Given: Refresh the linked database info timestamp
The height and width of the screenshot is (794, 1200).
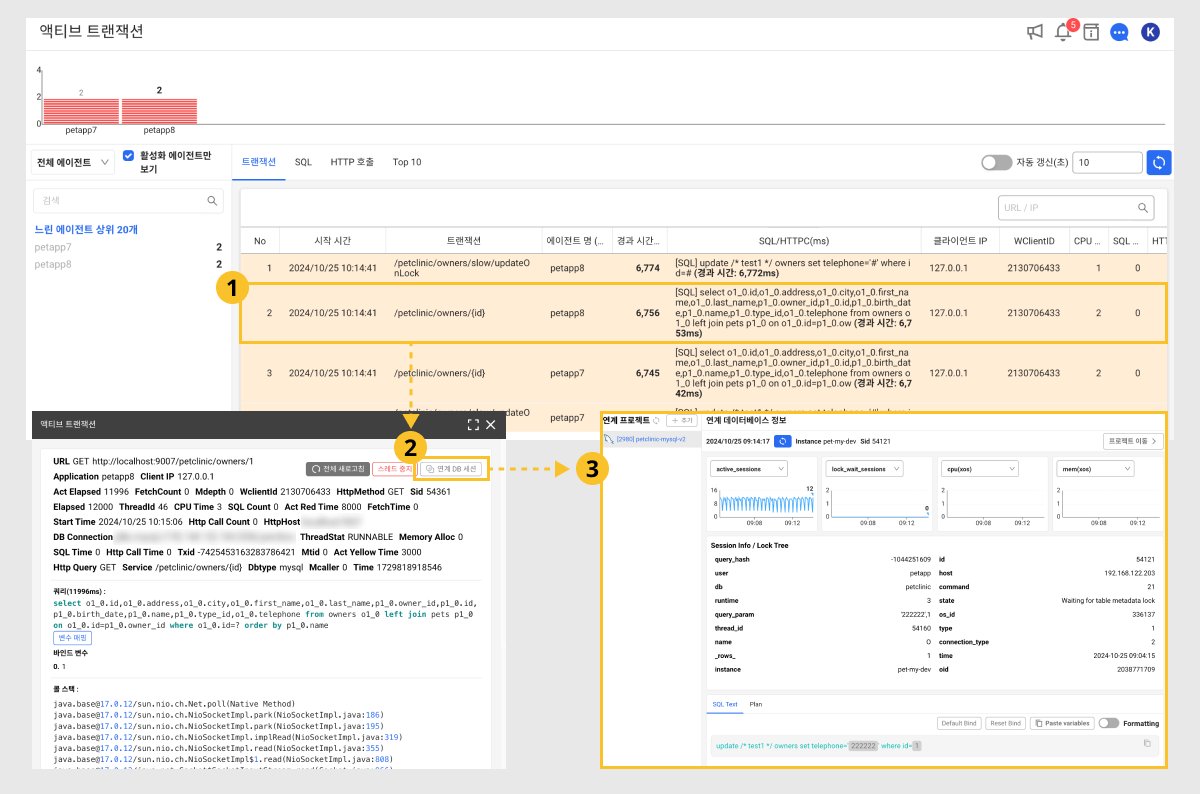Looking at the screenshot, I should click(x=783, y=441).
